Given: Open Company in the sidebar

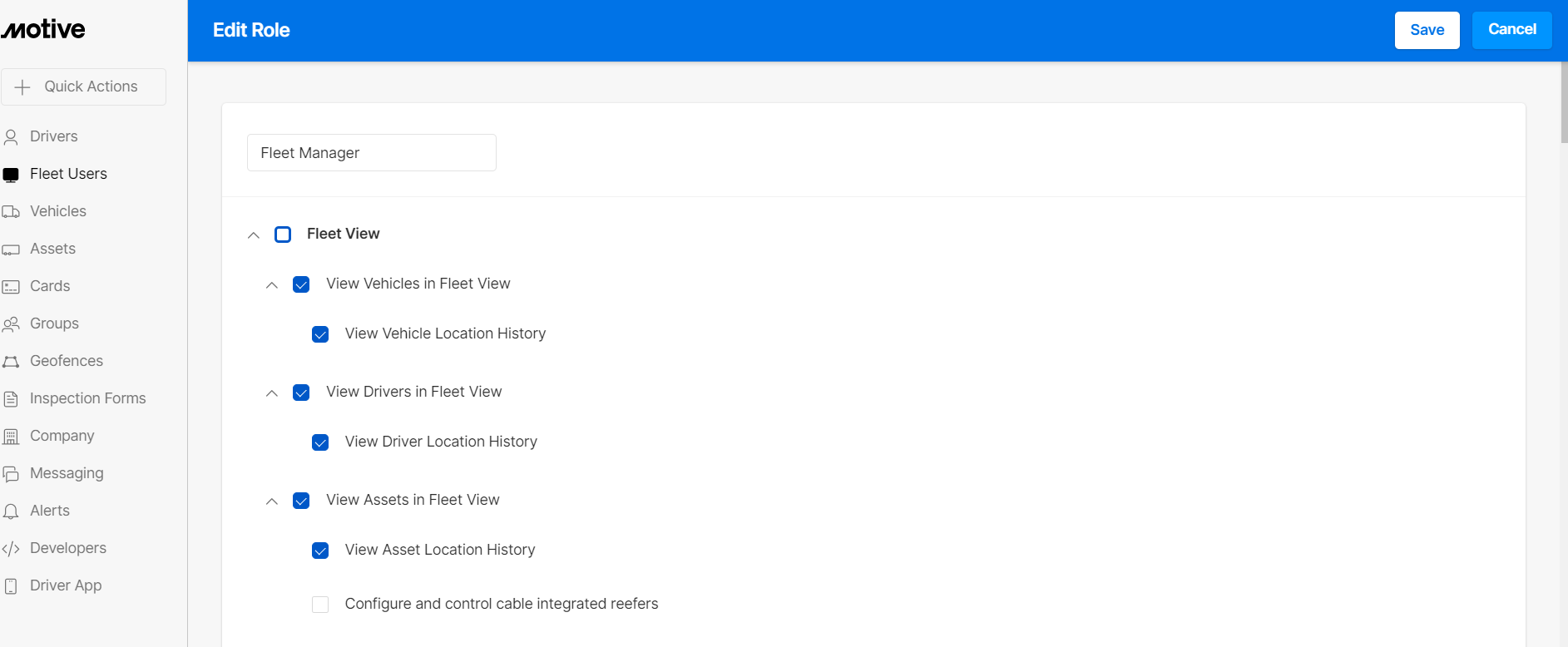Looking at the screenshot, I should [62, 436].
